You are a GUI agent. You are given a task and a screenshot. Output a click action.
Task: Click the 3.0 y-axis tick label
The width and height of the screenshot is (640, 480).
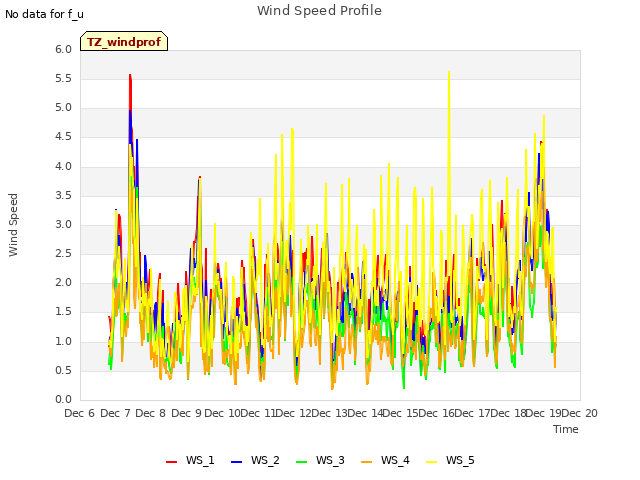(63, 225)
